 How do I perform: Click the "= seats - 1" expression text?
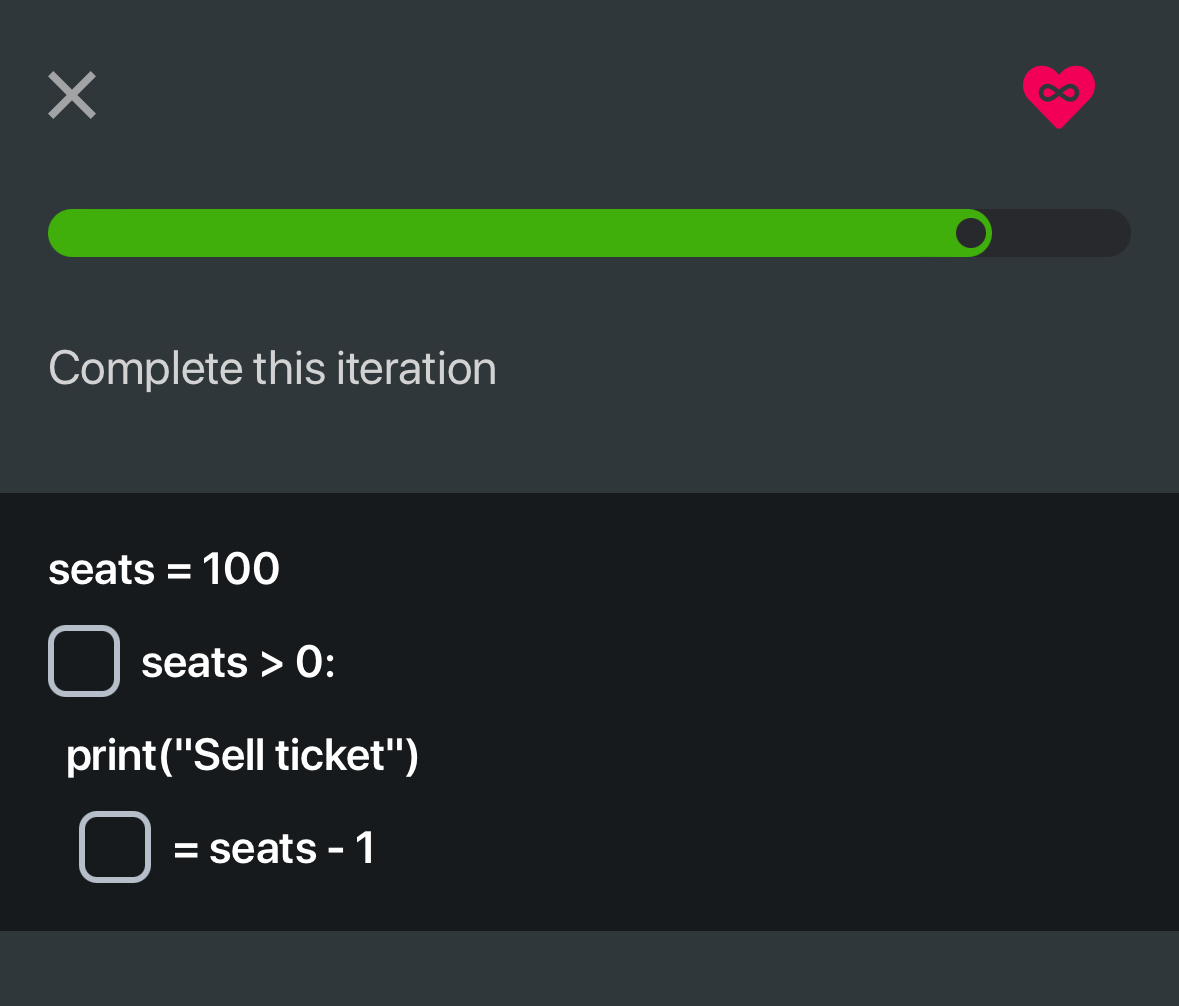pos(273,848)
